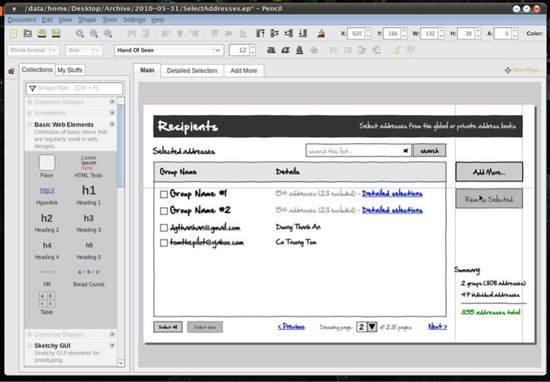Viewport: 550px width, 382px height.
Task: Collapse the Sketchy GUI collection
Action: pos(30,346)
